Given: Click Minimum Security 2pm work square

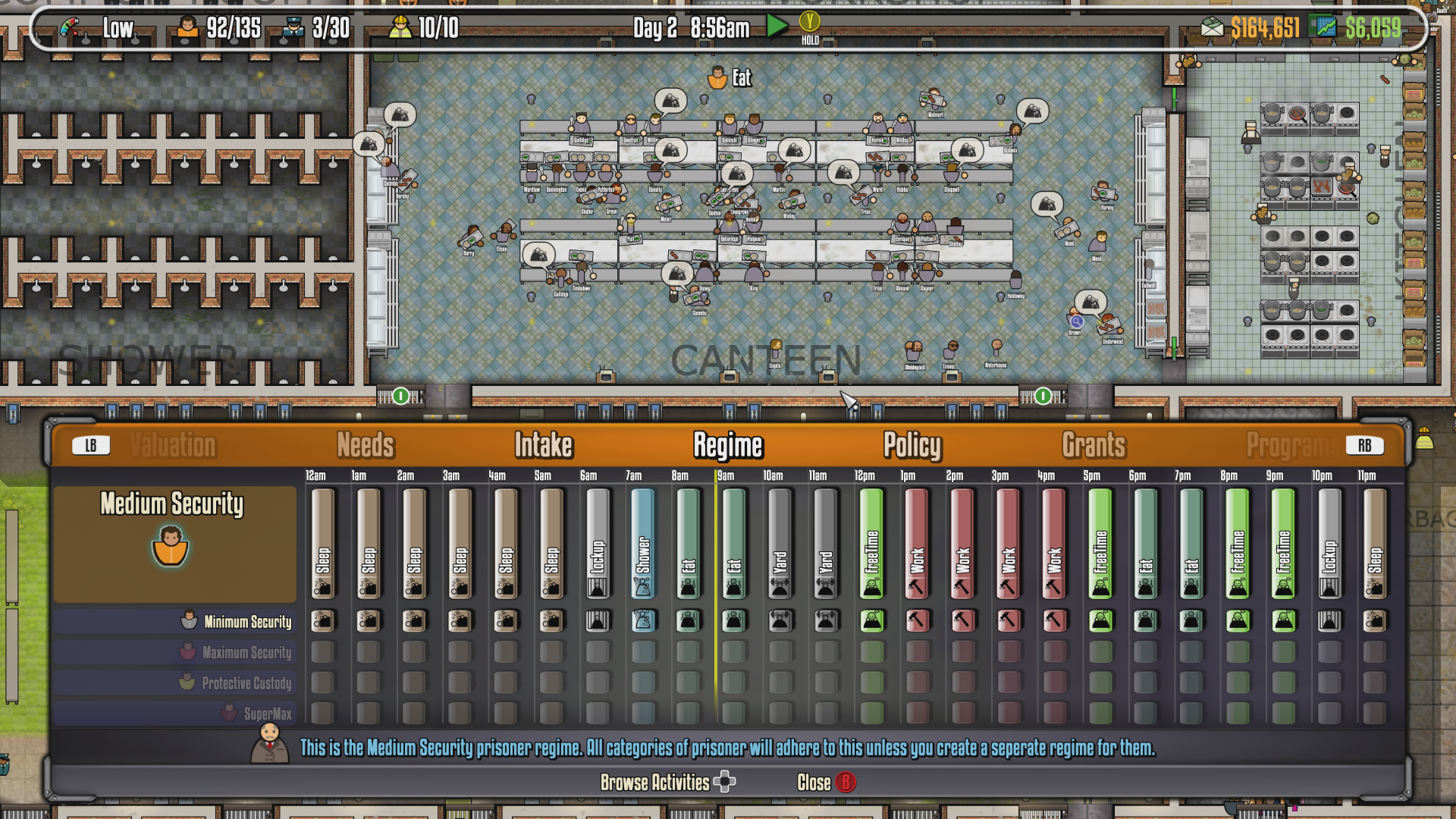Looking at the screenshot, I should pyautogui.click(x=962, y=621).
